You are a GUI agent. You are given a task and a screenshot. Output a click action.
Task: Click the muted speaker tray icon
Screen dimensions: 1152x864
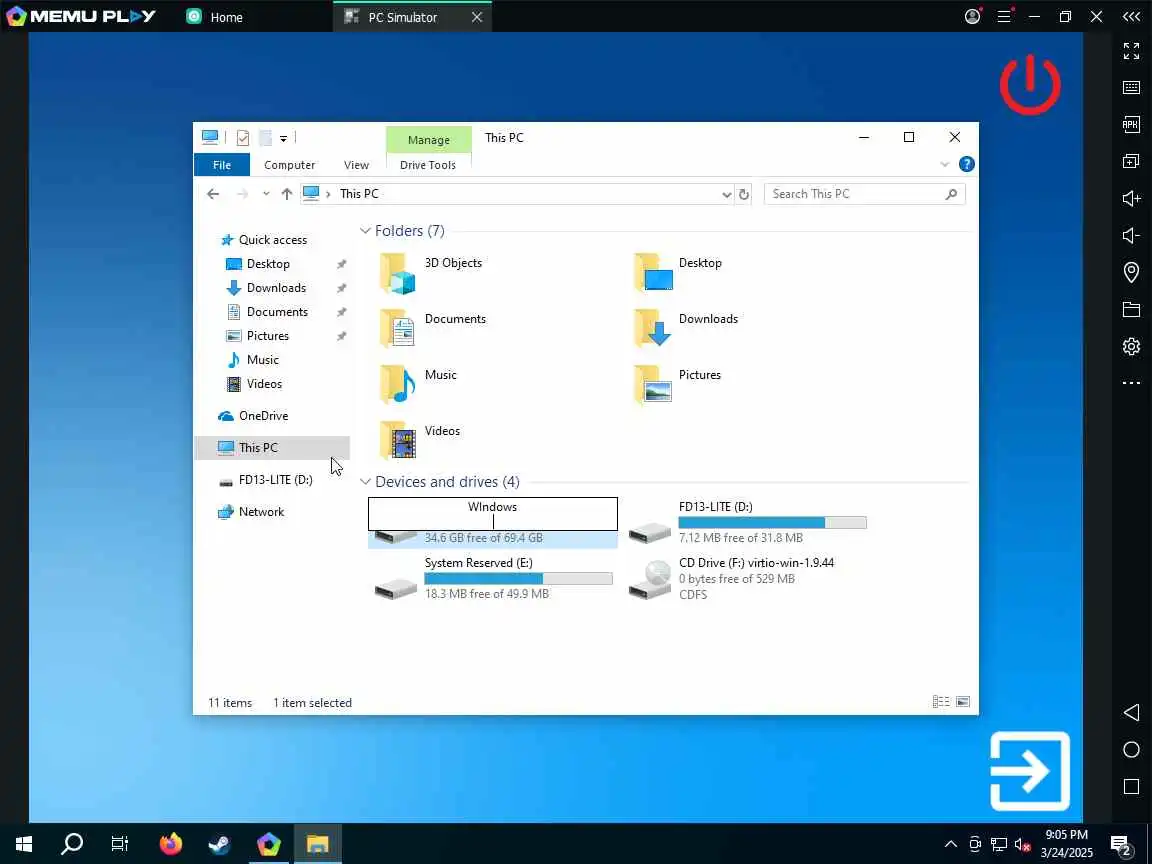(1023, 844)
